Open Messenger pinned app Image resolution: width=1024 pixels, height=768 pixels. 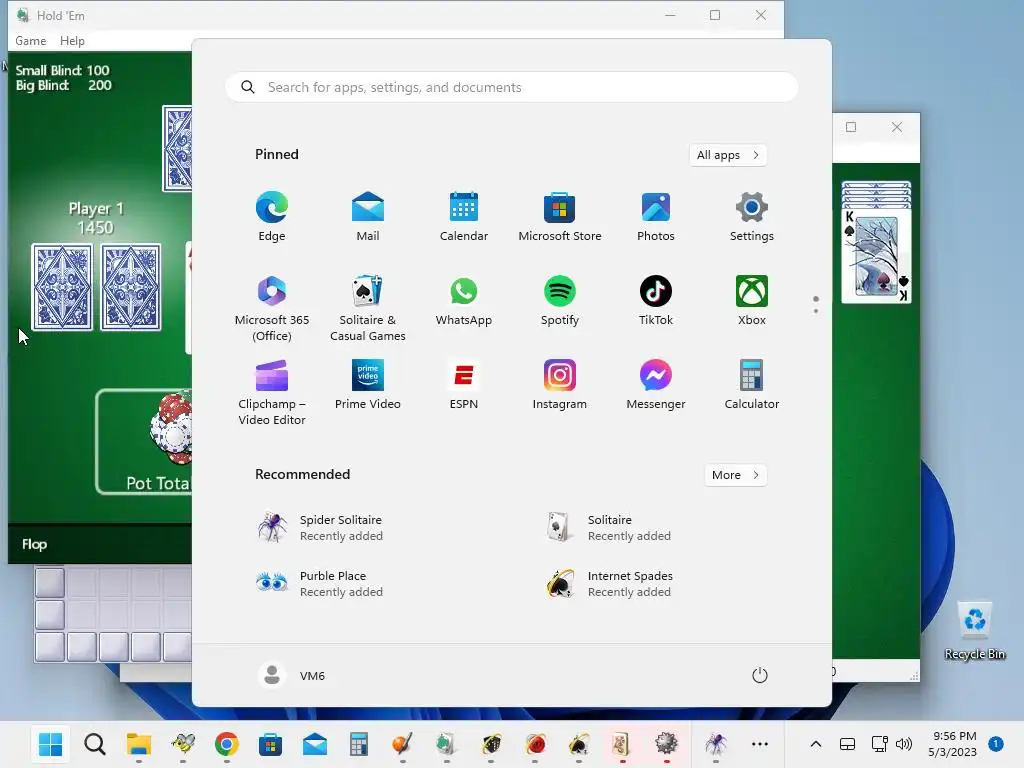point(656,385)
